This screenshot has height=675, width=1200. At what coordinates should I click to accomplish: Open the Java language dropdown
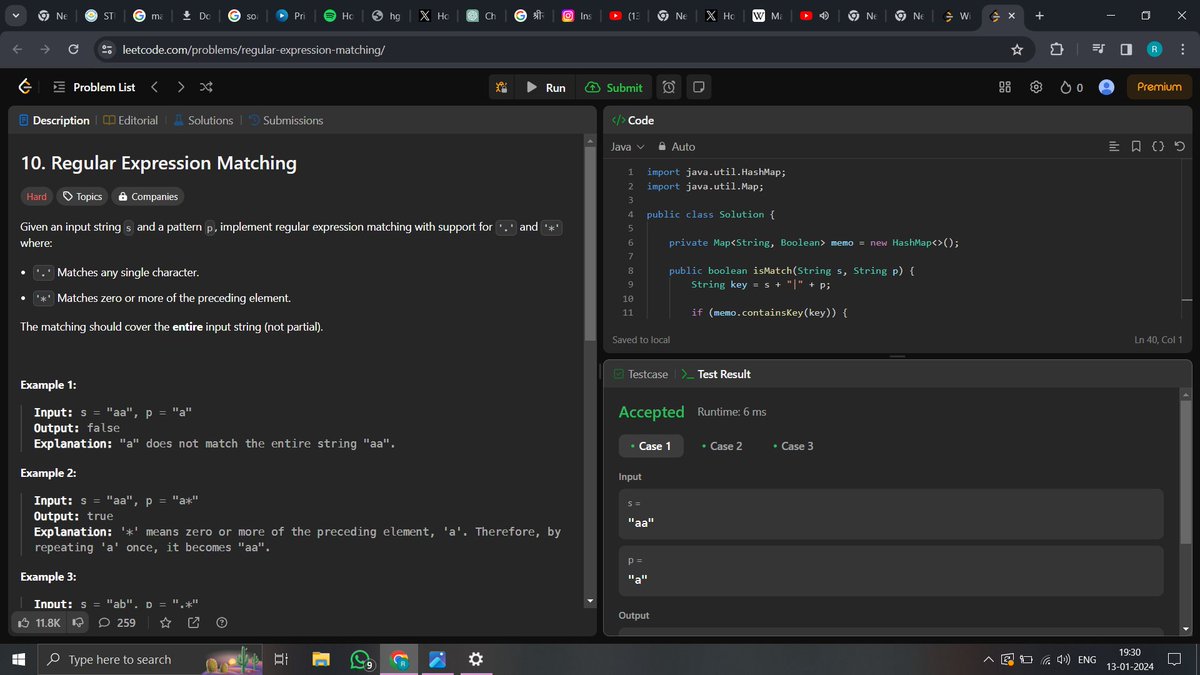pos(627,146)
